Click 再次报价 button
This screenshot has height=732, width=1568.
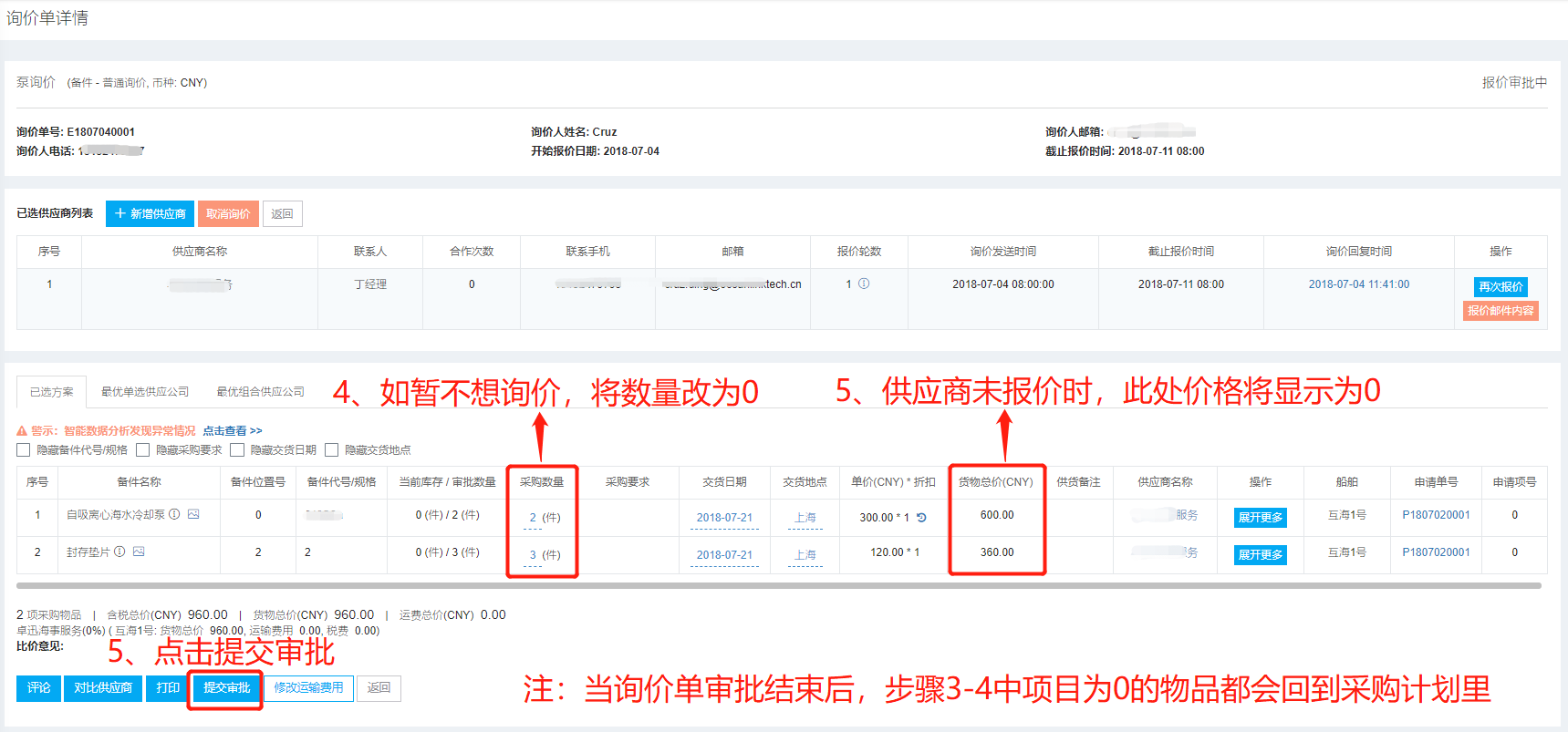(1501, 286)
